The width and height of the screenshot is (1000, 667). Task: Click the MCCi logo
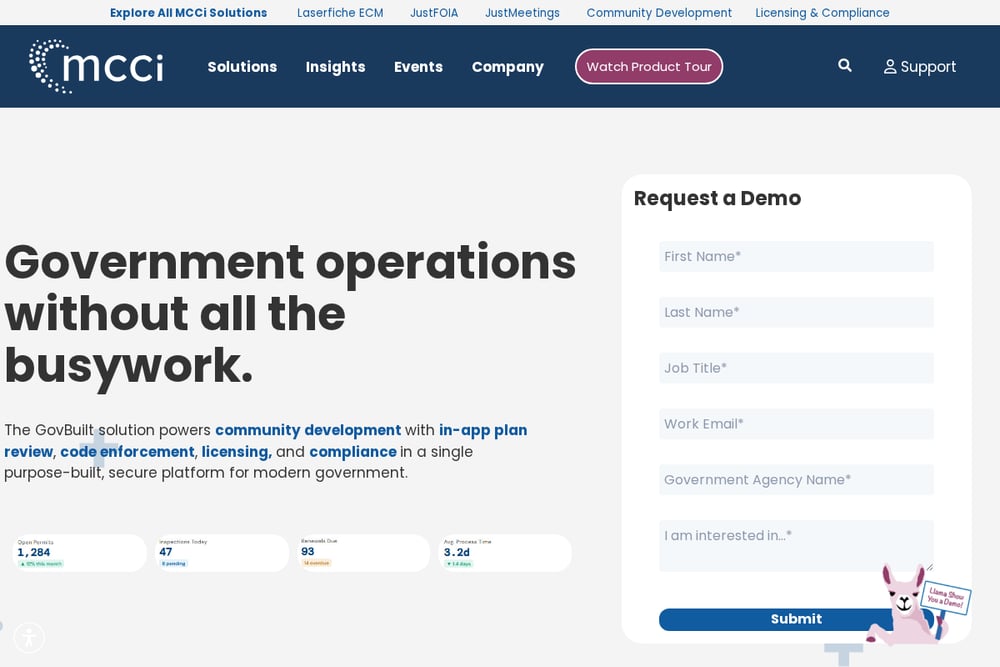coord(96,66)
